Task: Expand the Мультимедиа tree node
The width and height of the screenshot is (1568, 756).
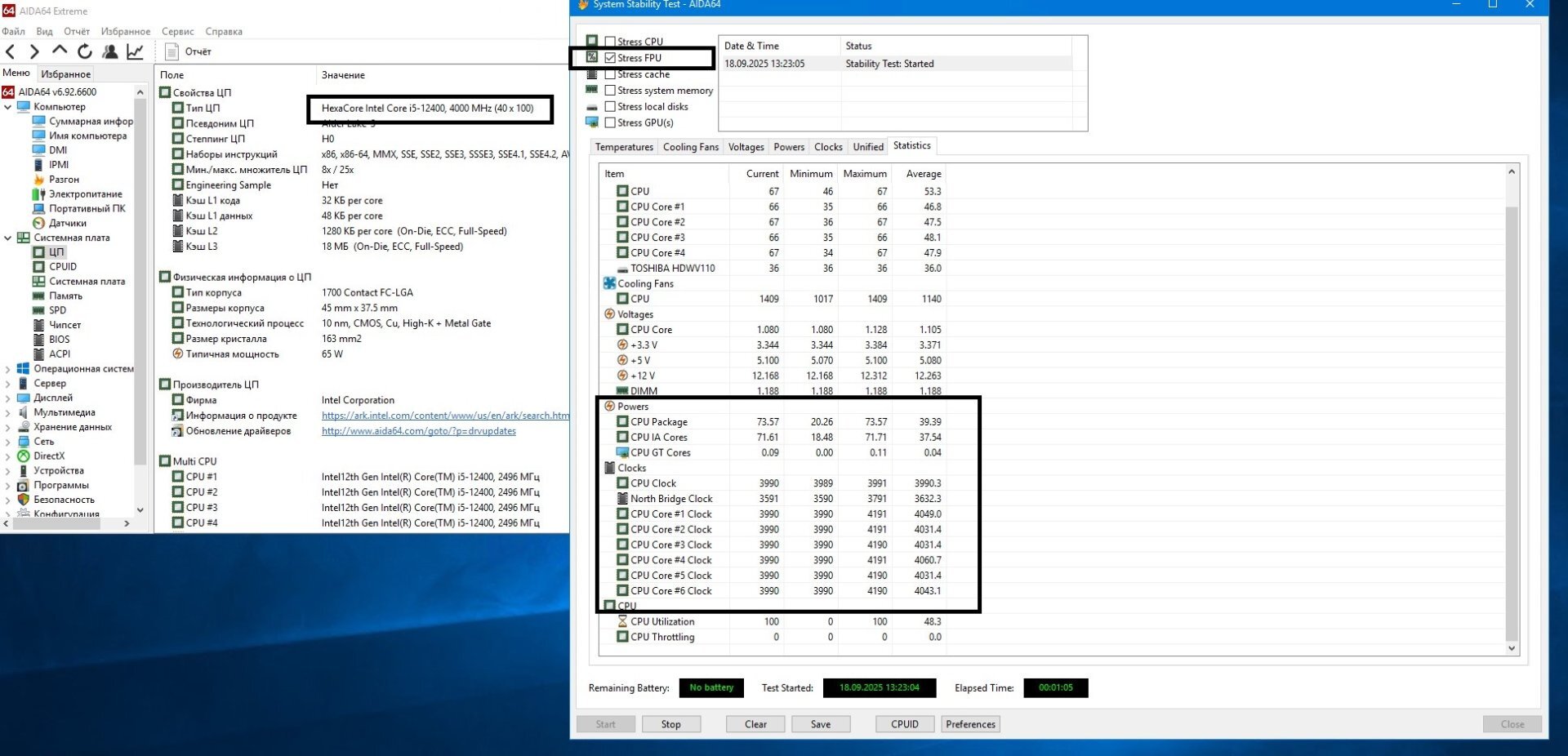Action: (8, 413)
